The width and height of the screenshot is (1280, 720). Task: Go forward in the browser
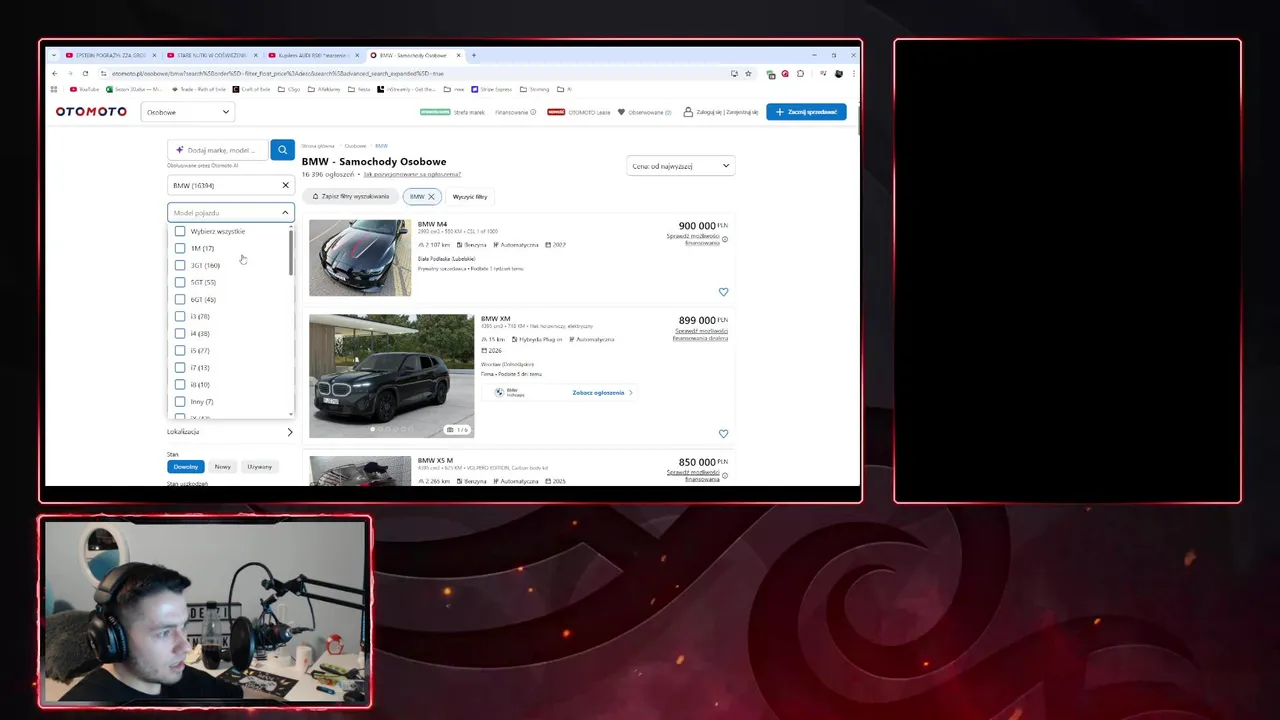(x=70, y=73)
